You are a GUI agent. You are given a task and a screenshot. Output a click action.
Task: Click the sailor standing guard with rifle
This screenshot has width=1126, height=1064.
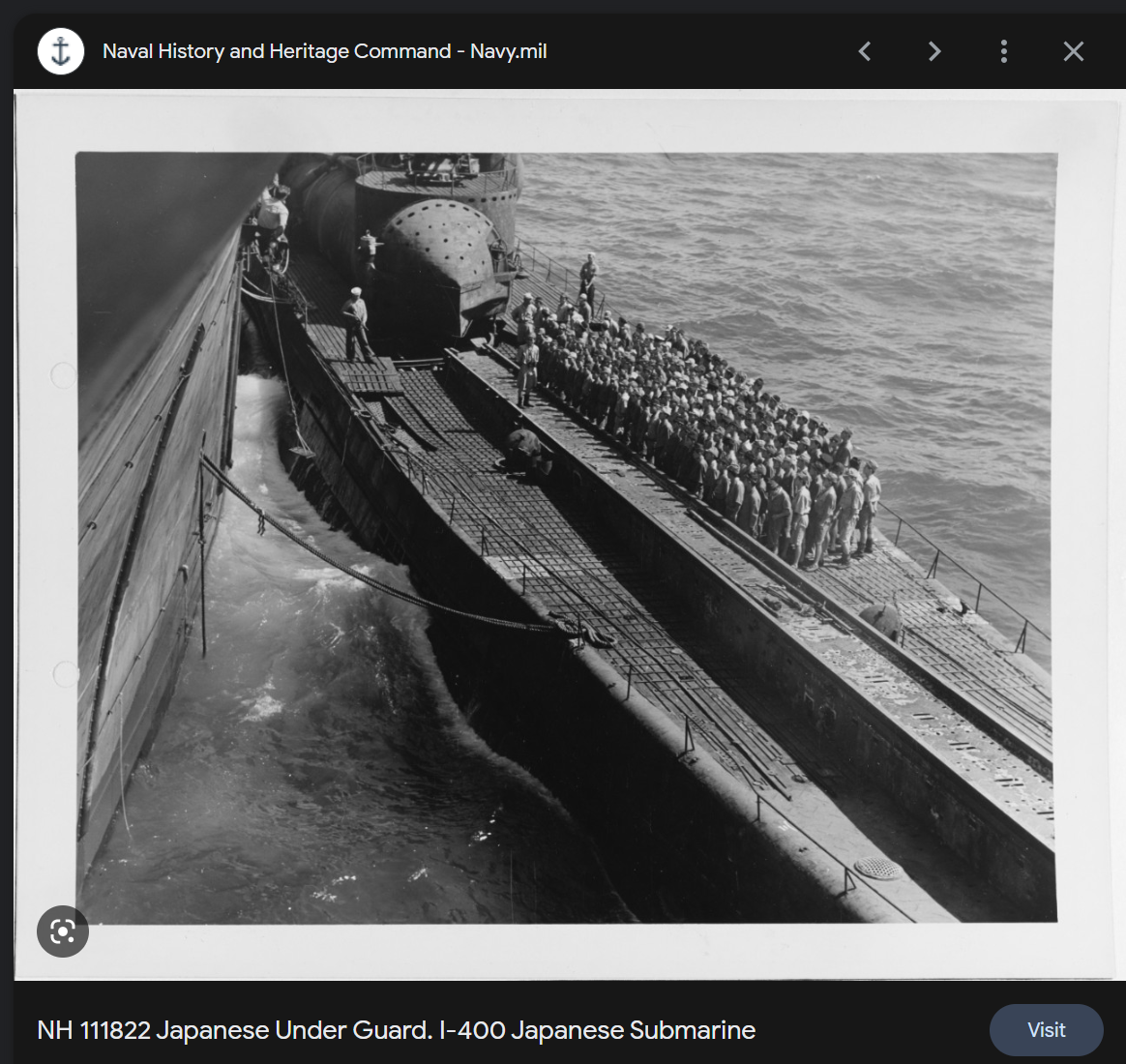pyautogui.click(x=356, y=324)
